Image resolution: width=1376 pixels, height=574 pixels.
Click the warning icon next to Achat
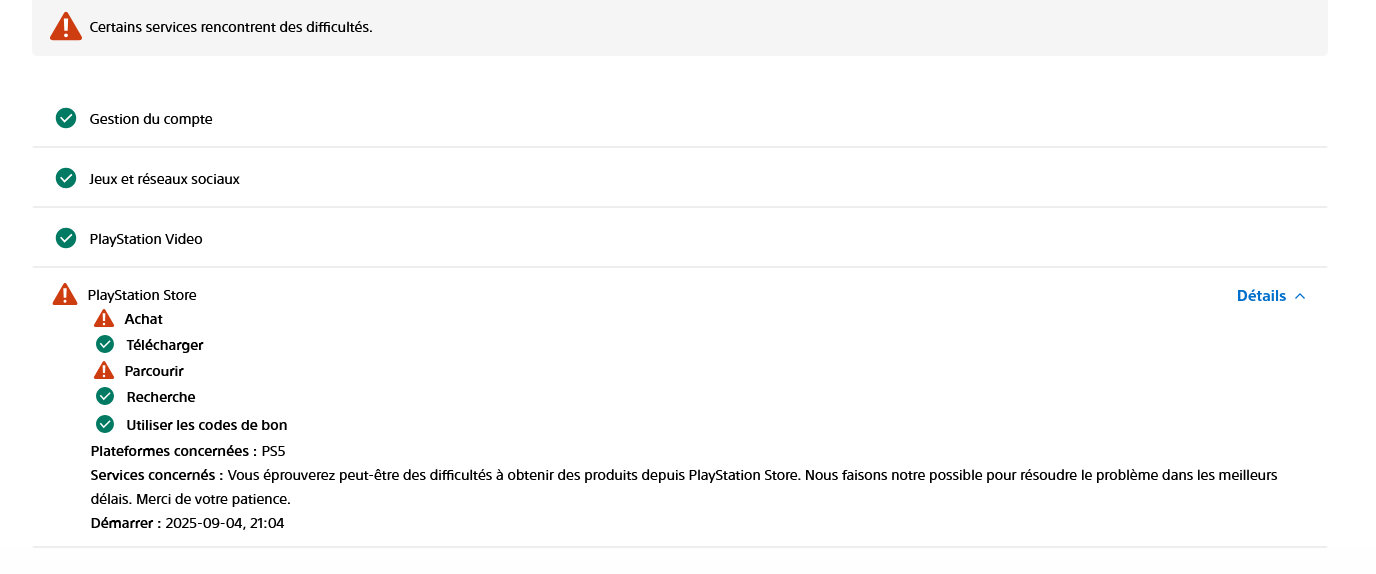point(104,318)
